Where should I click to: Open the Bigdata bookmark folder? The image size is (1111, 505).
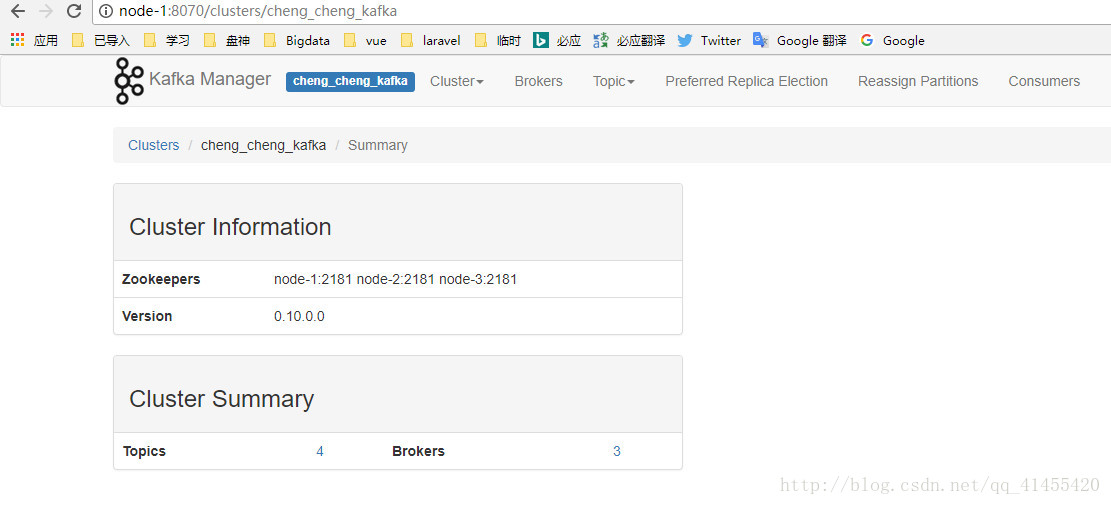click(x=297, y=40)
